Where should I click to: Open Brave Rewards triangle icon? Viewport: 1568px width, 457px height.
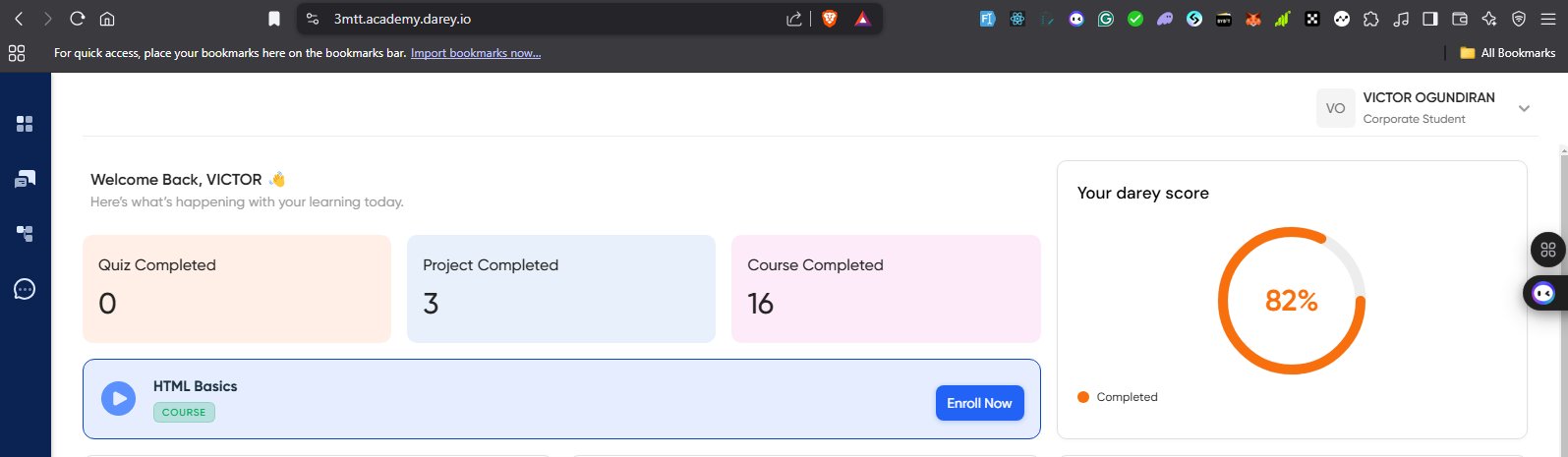(x=862, y=19)
